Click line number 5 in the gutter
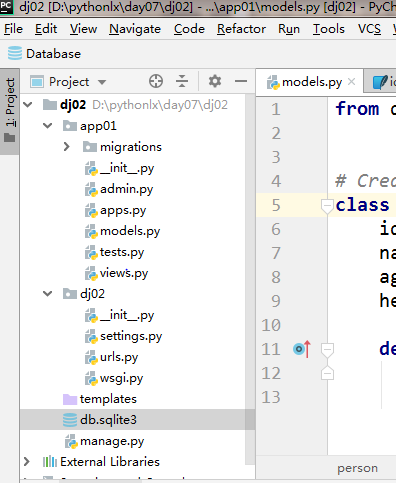The height and width of the screenshot is (483, 396). pyautogui.click(x=276, y=205)
